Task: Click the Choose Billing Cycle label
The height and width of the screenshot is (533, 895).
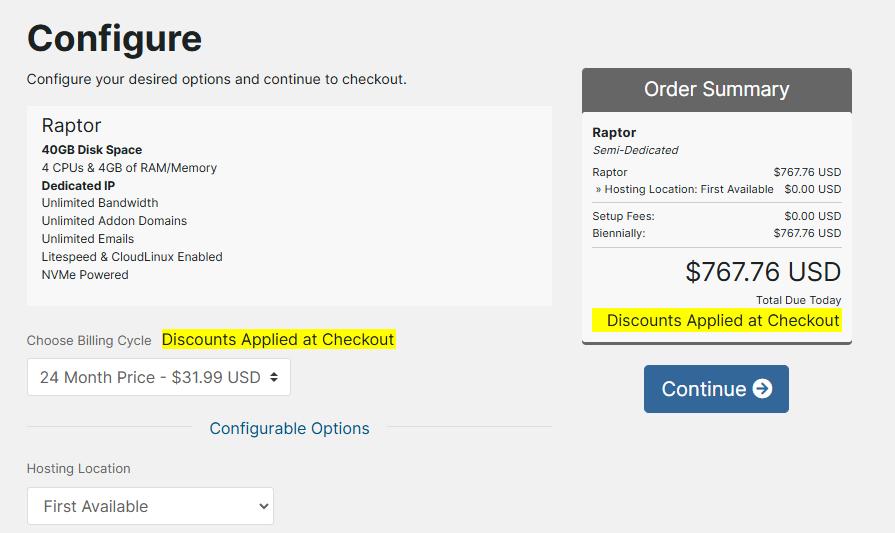Action: (89, 340)
